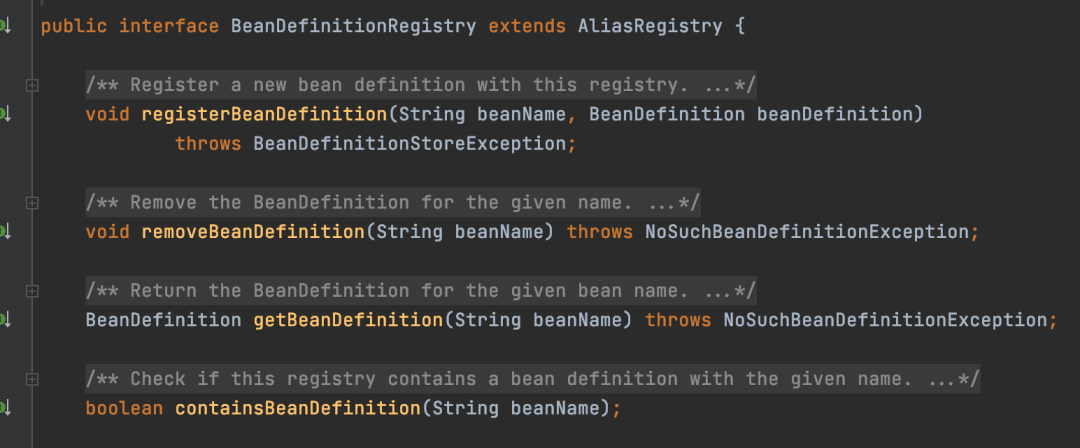Image resolution: width=1080 pixels, height=448 pixels.
Task: Unfold the 'Return the BeanDefinition' comment using plus icon
Action: pyautogui.click(x=32, y=291)
